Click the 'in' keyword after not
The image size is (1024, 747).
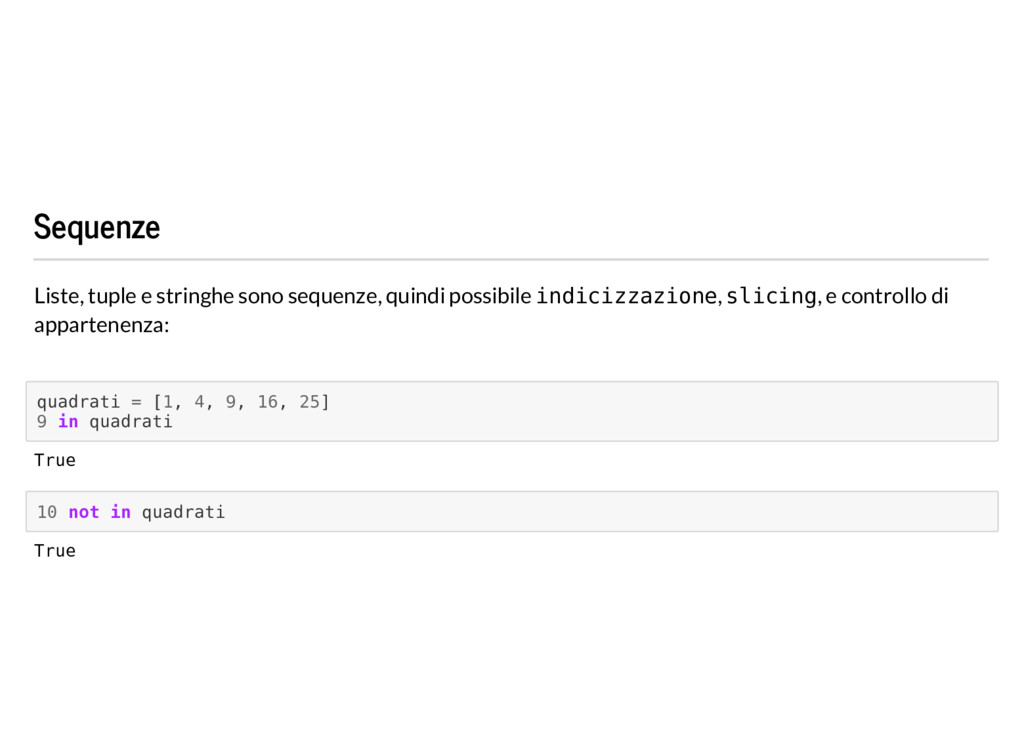120,512
